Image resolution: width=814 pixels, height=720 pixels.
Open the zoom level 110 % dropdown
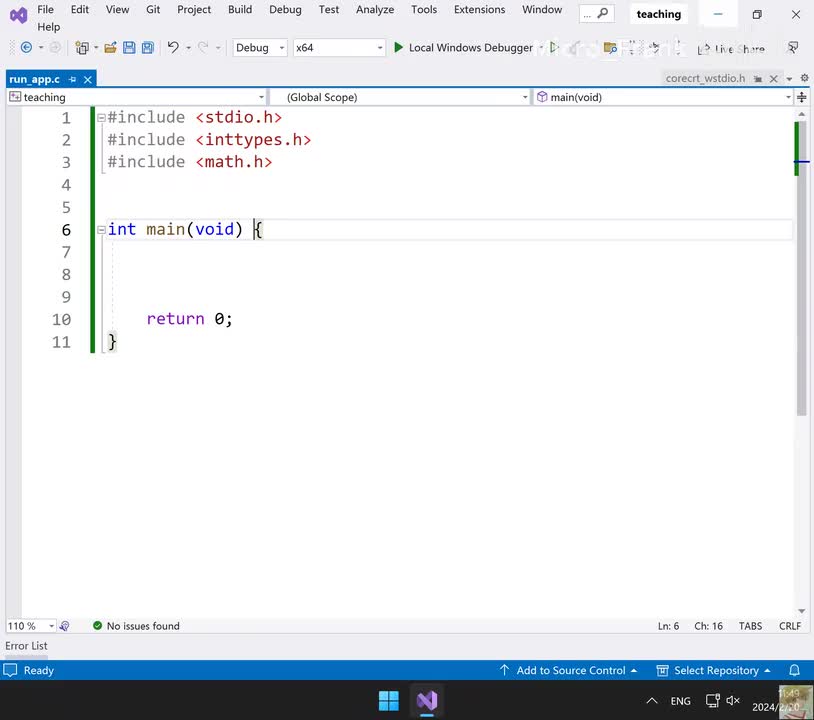coord(50,626)
